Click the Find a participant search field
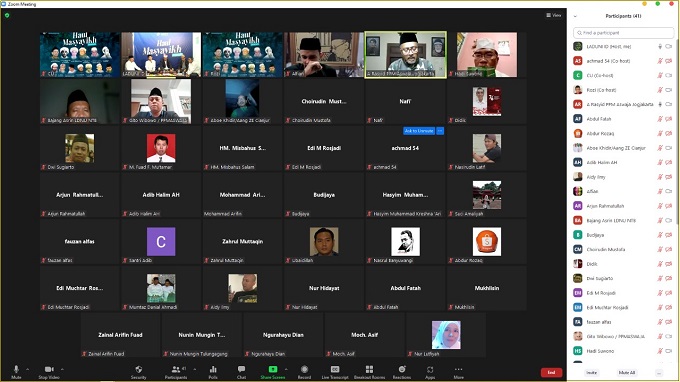Viewport: 680px width, 382px height. (x=624, y=33)
